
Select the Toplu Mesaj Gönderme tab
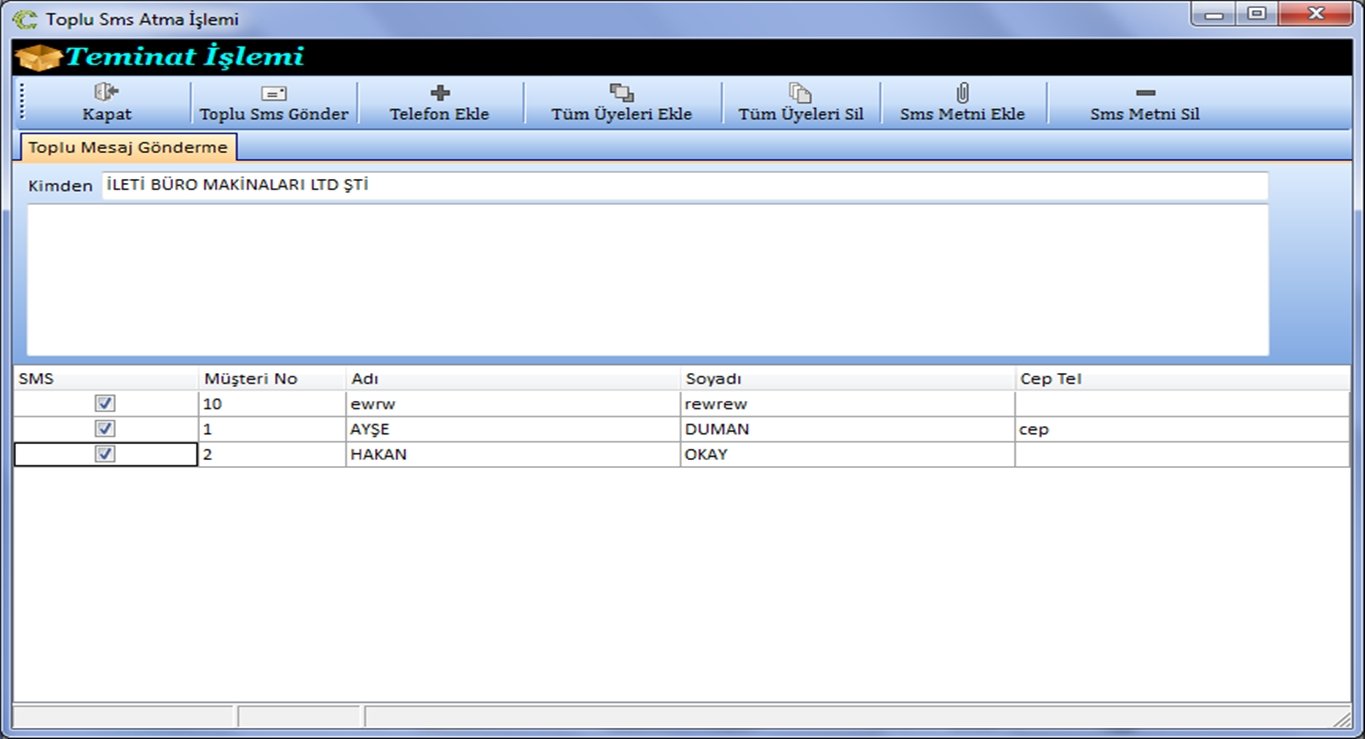[128, 148]
